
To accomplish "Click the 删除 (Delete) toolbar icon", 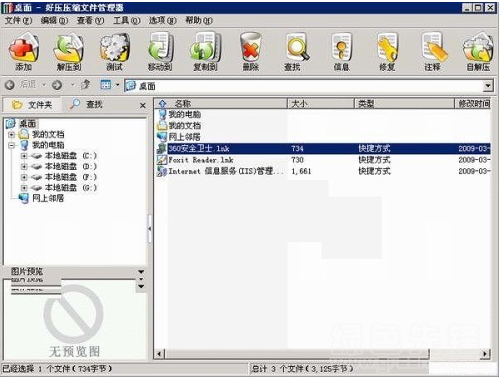I will point(251,48).
